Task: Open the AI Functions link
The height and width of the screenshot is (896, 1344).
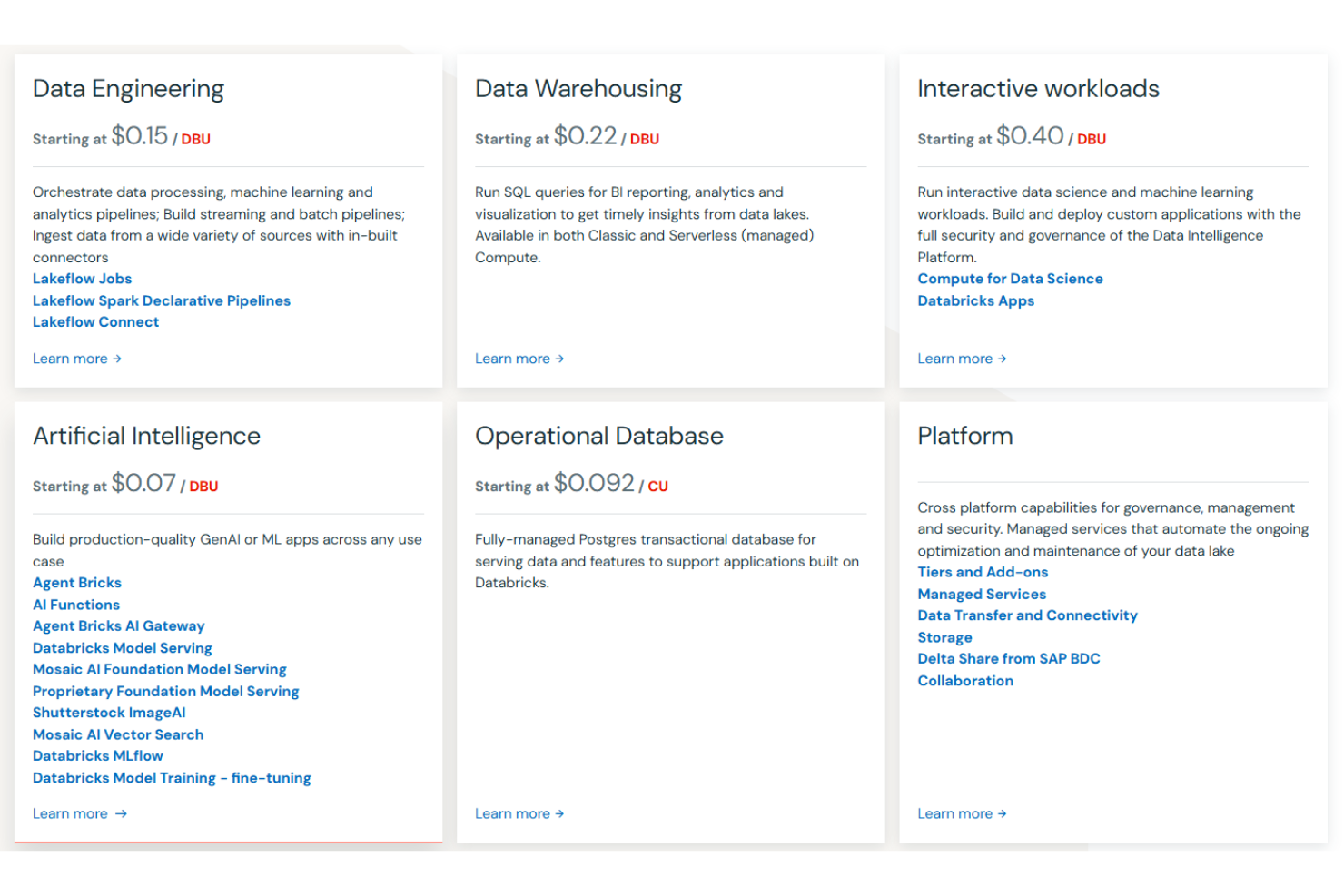Action: [x=76, y=605]
